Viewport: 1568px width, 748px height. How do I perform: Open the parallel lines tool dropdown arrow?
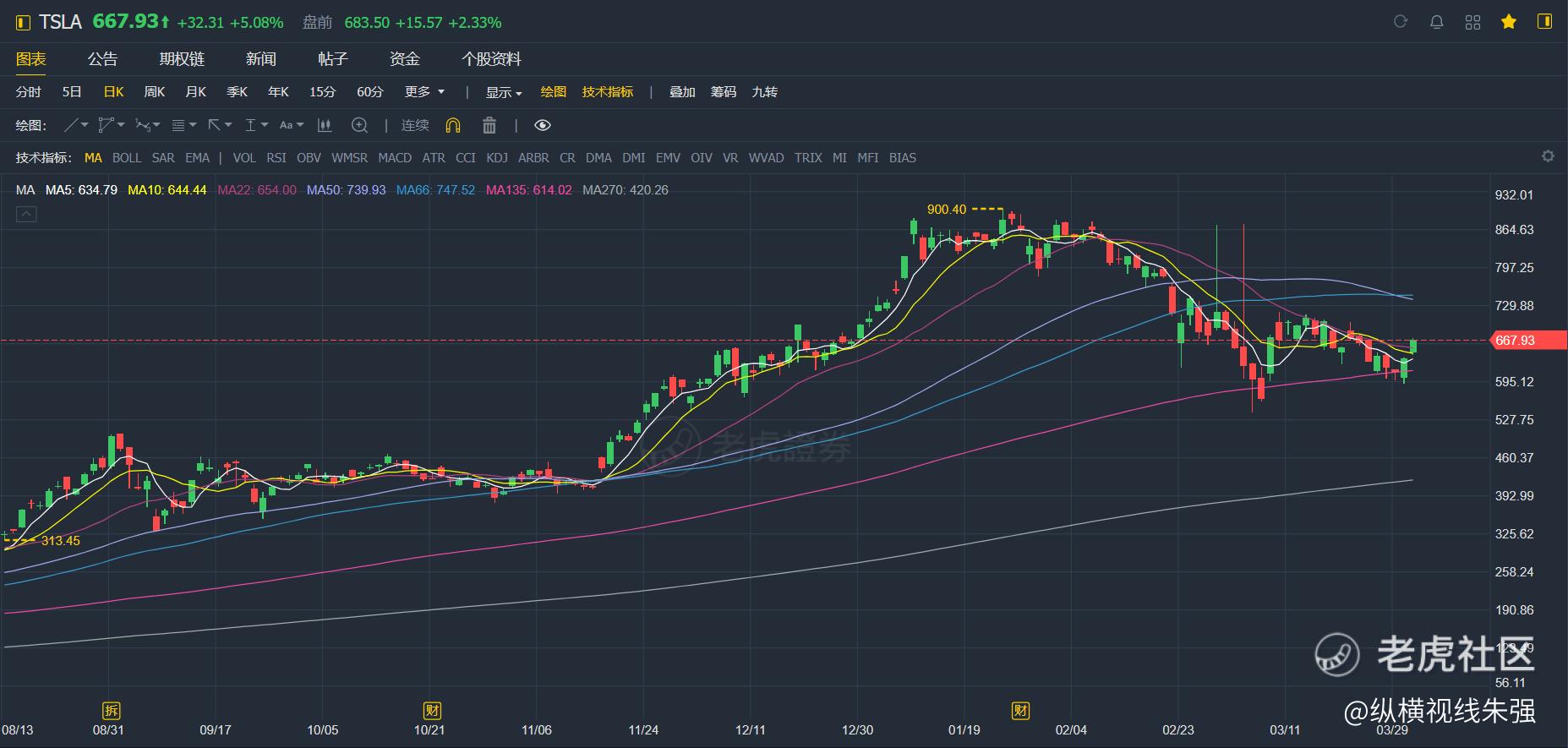tap(193, 125)
